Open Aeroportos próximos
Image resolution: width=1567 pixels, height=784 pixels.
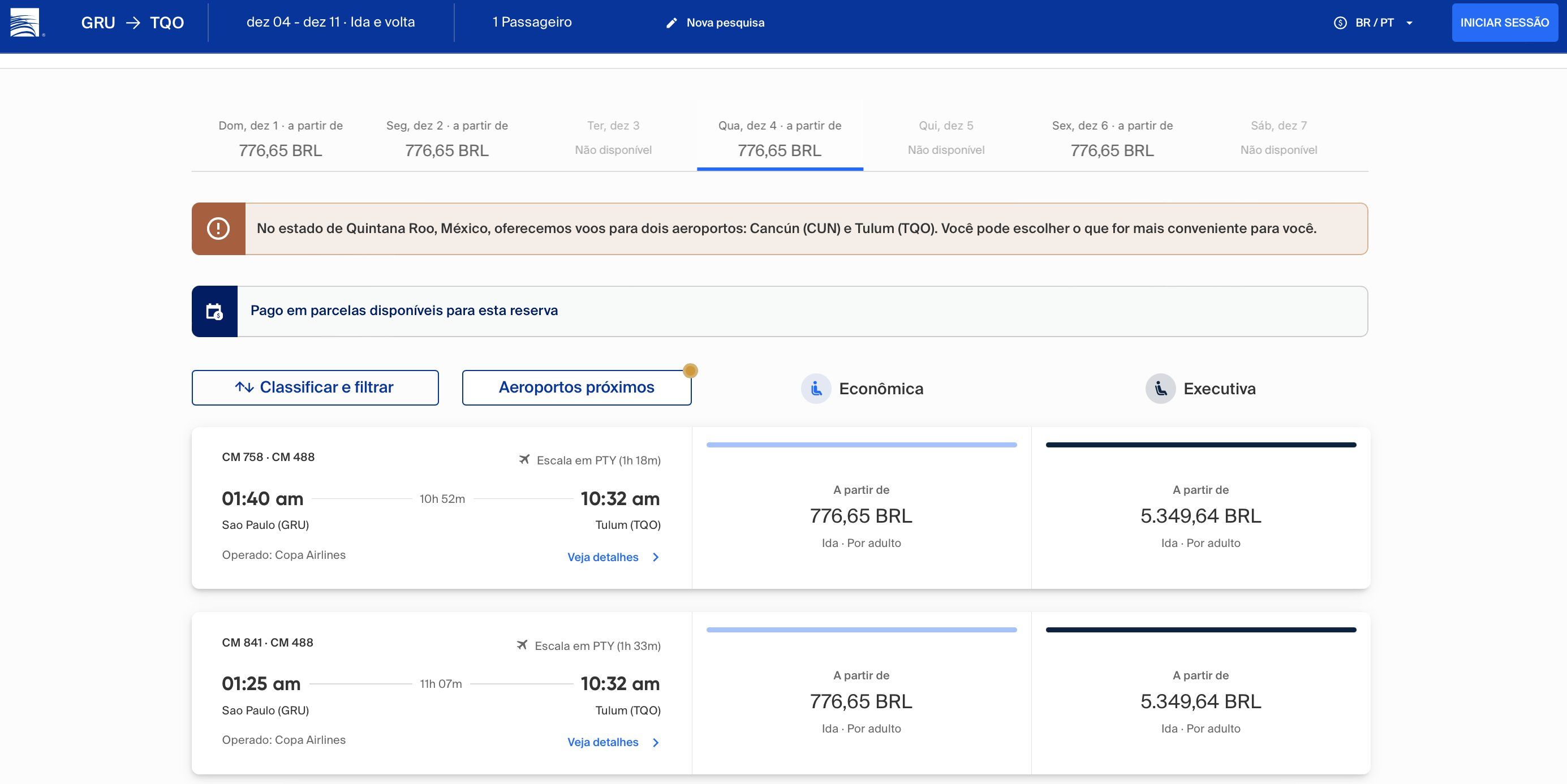click(x=576, y=387)
